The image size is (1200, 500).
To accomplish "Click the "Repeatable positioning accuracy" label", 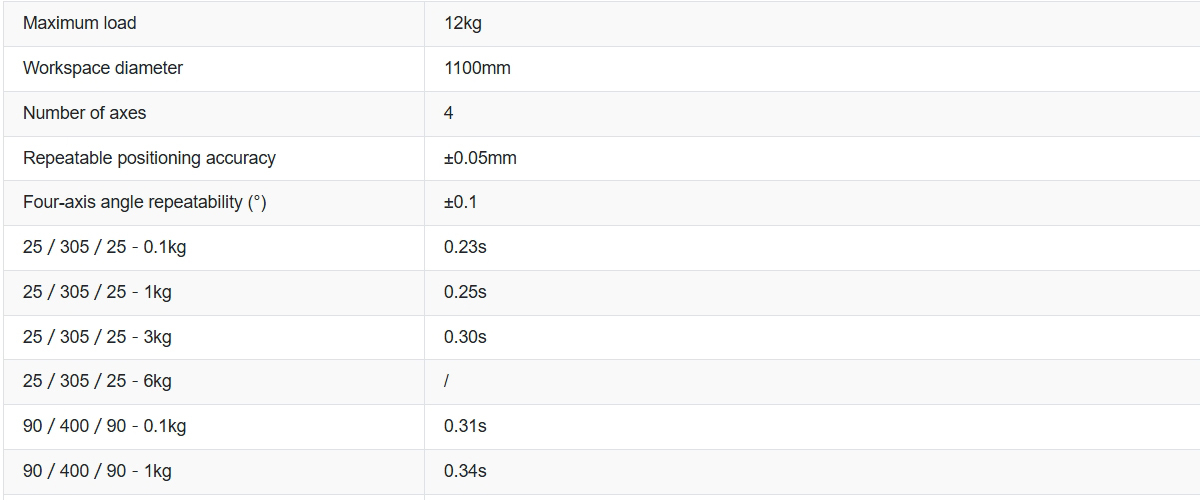I will pyautogui.click(x=149, y=158).
